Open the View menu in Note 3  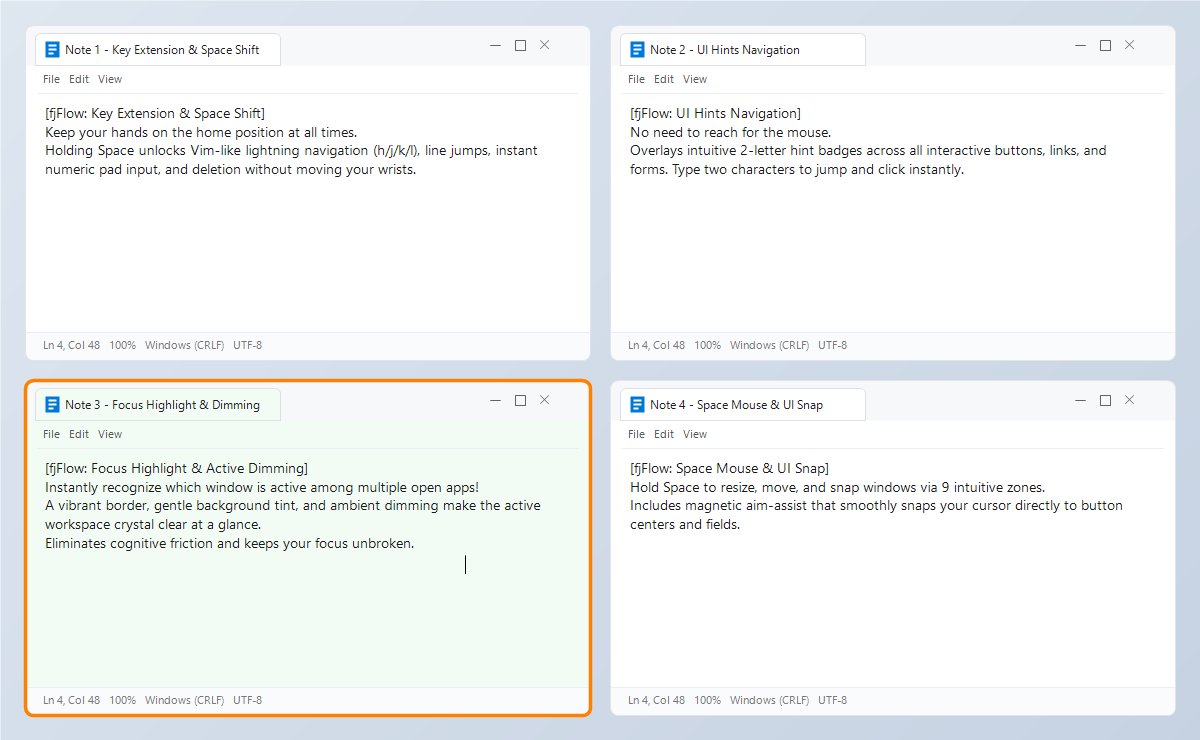coord(110,434)
